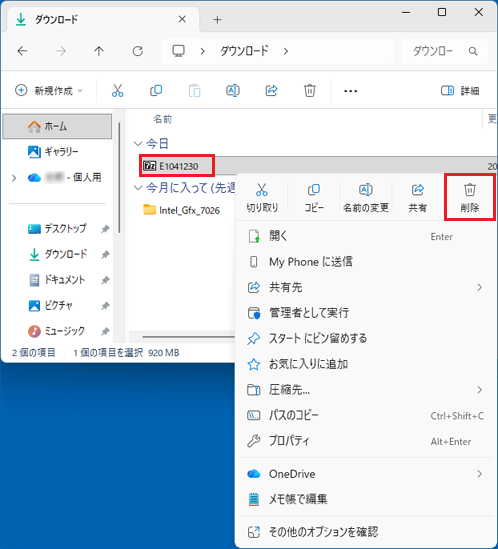
Task: Open デスクトップ in quick access
Action: tap(57, 229)
